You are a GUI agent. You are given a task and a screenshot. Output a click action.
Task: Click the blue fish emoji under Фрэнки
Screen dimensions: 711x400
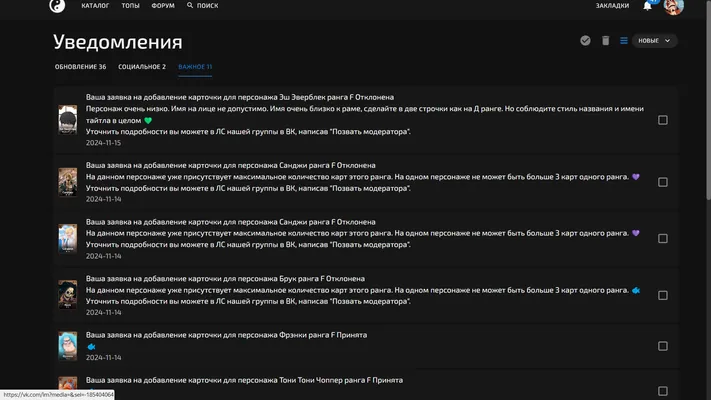pos(91,346)
